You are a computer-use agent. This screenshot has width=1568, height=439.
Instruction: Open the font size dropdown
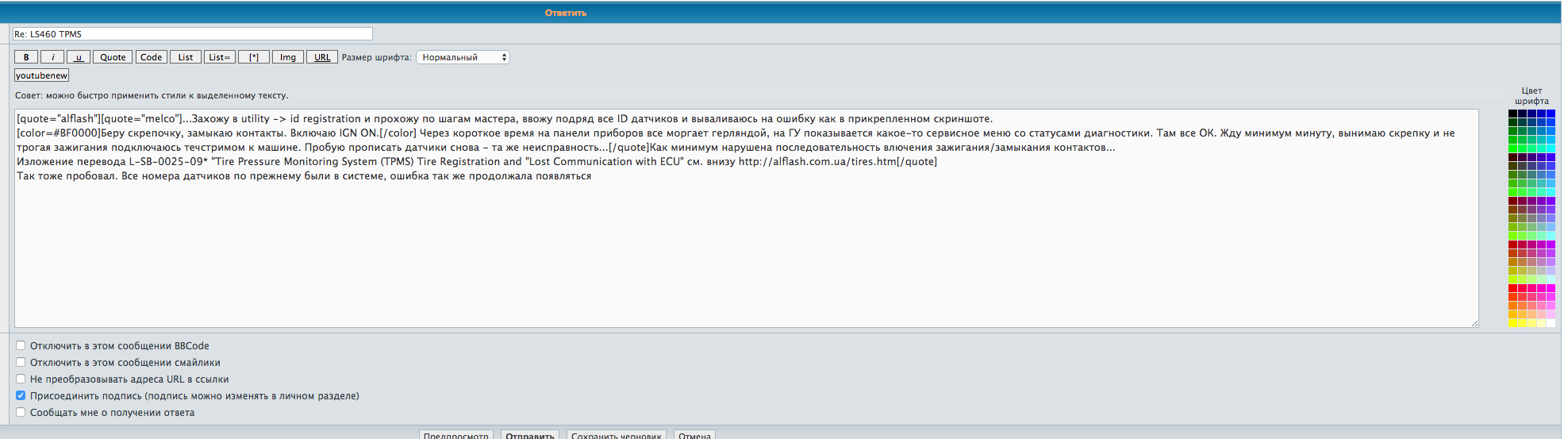[463, 57]
